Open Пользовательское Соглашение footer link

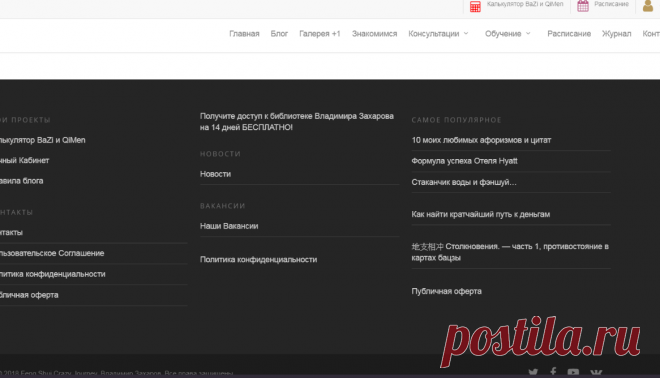point(52,253)
